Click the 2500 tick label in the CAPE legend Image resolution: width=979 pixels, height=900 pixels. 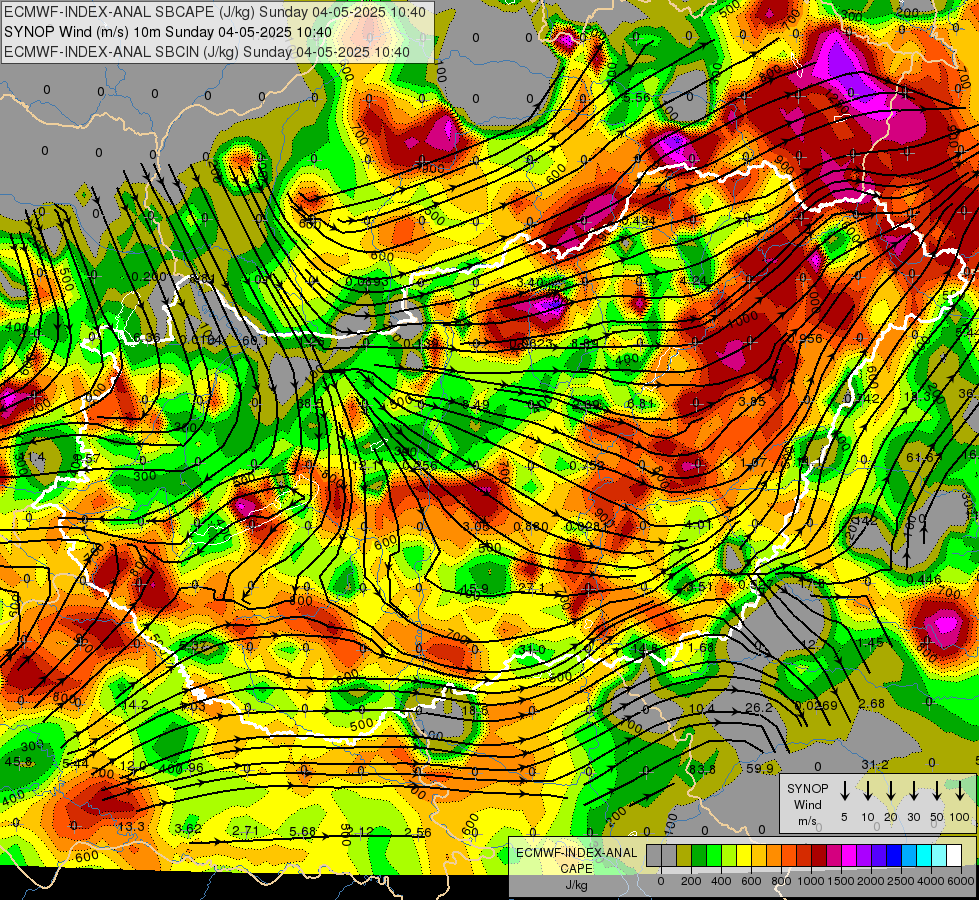point(901,881)
